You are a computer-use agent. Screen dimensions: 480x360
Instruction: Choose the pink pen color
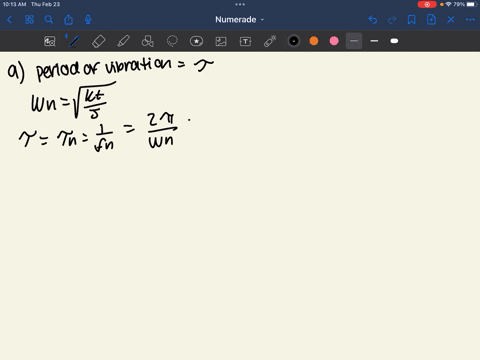334,41
